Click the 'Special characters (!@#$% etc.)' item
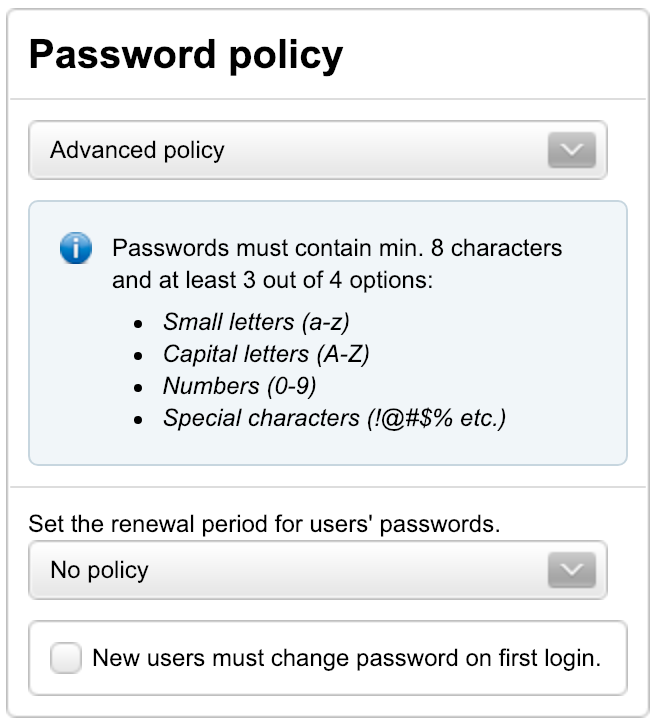Image resolution: width=660 pixels, height=726 pixels. coord(335,418)
